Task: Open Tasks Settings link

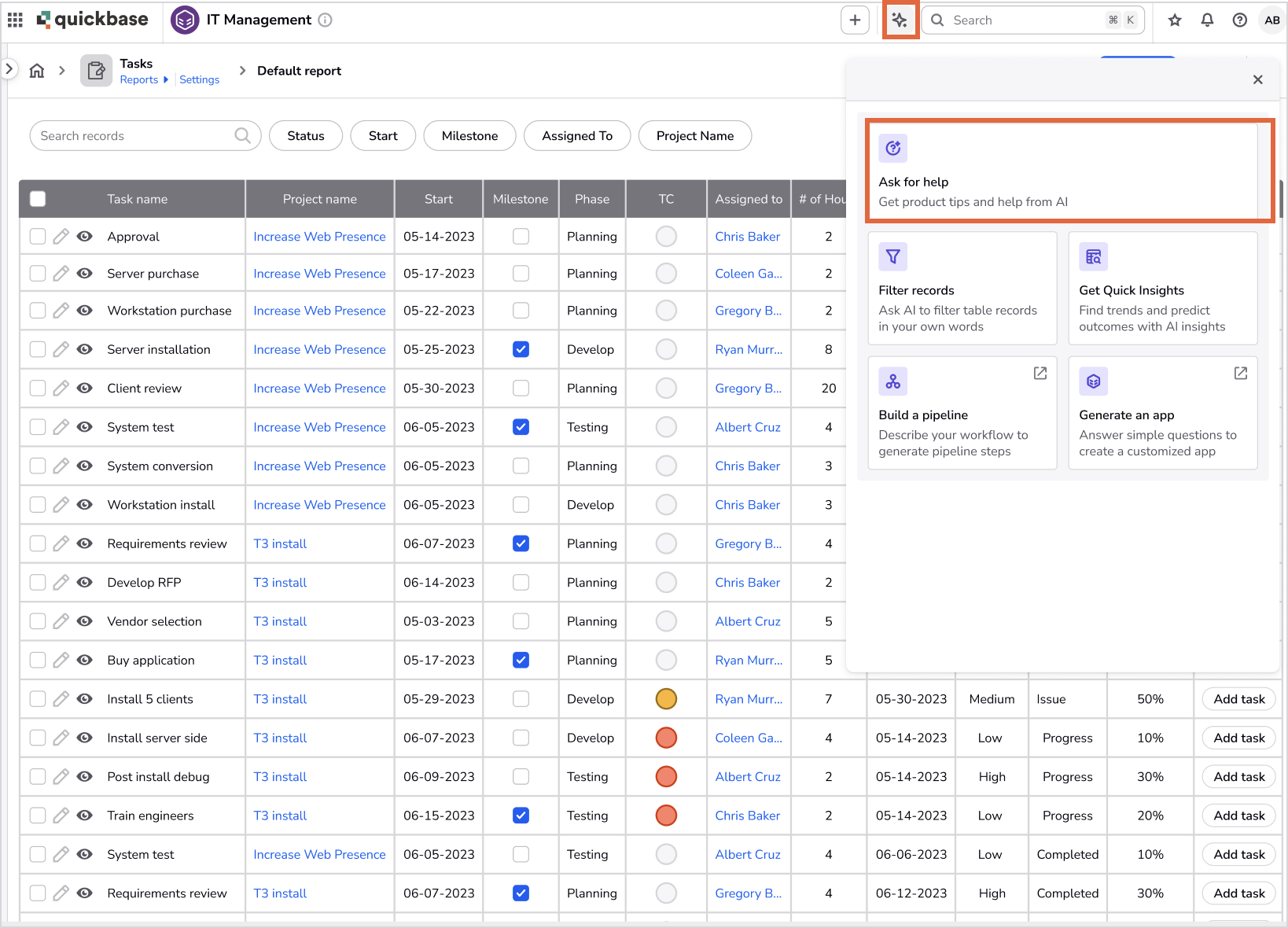Action: pos(199,79)
